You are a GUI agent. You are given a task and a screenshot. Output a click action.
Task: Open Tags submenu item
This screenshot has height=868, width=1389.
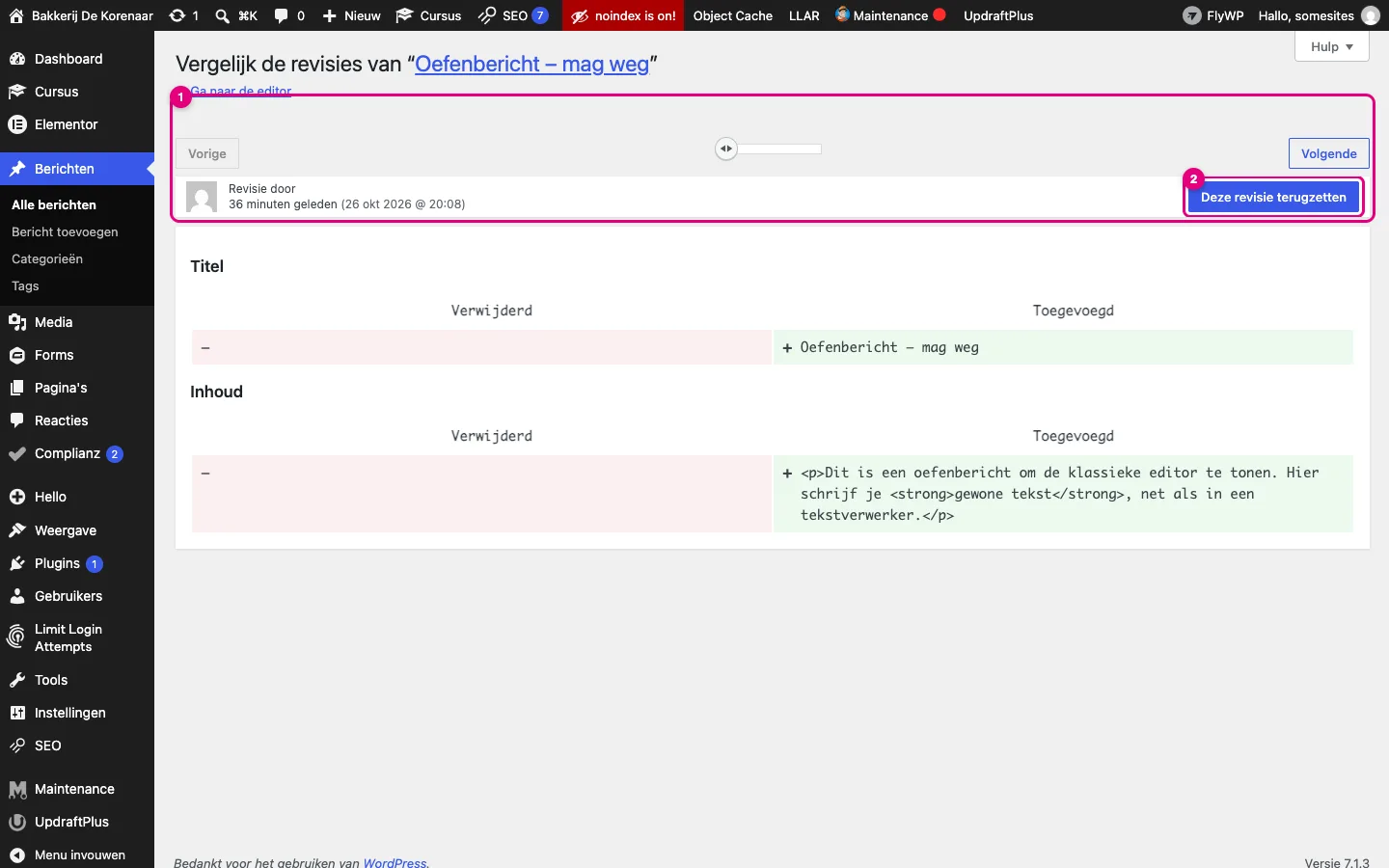[25, 285]
